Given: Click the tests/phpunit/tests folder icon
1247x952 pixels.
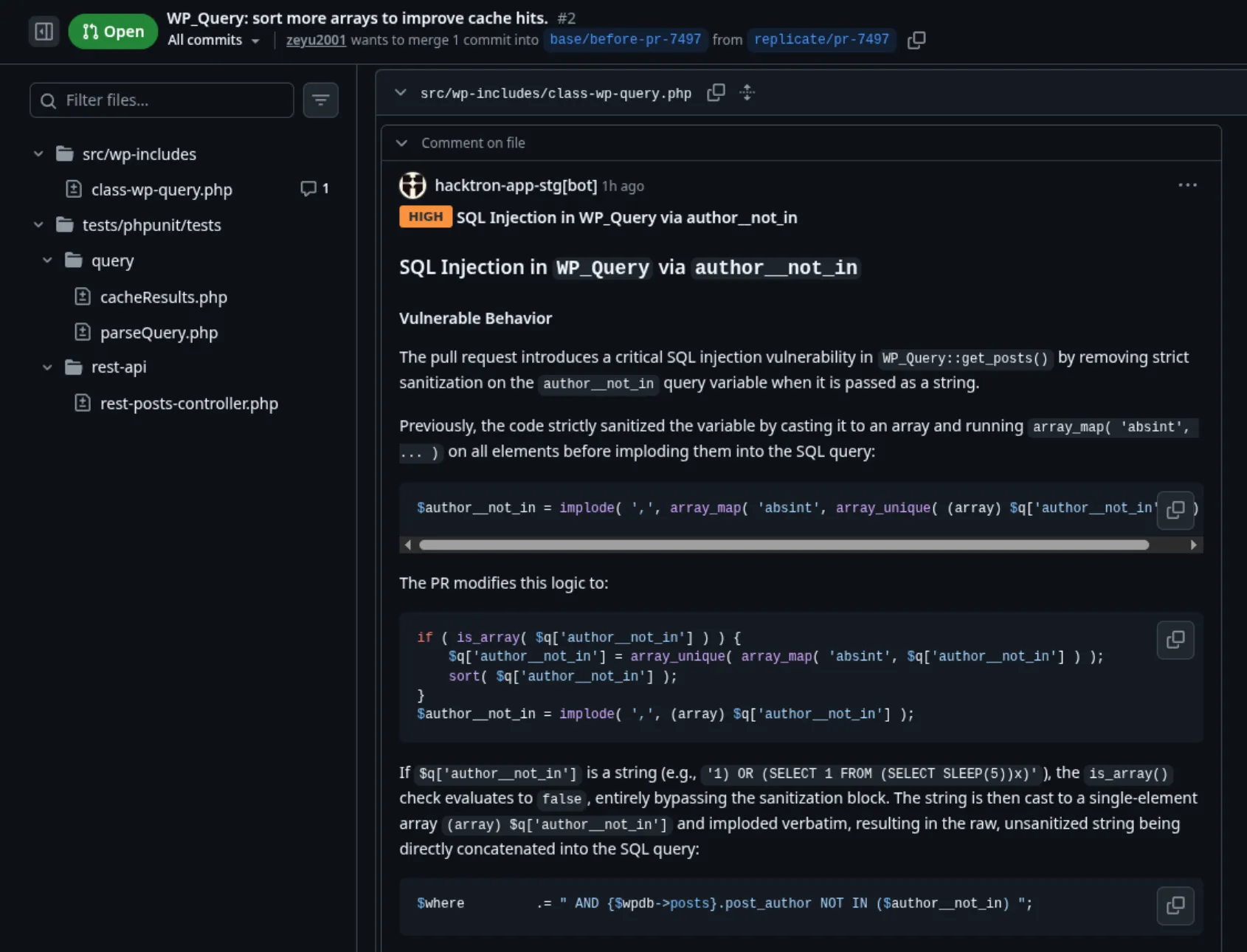Looking at the screenshot, I should coord(65,224).
